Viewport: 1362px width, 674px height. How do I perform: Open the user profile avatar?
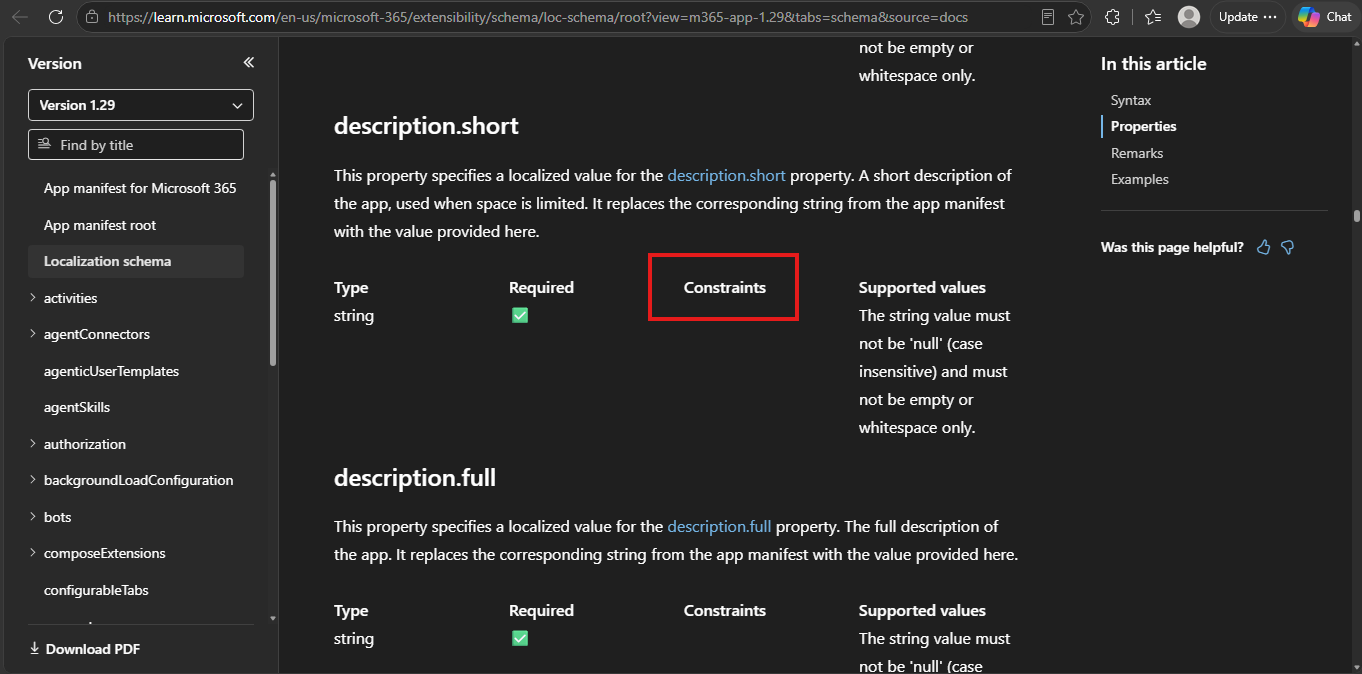coord(1189,17)
